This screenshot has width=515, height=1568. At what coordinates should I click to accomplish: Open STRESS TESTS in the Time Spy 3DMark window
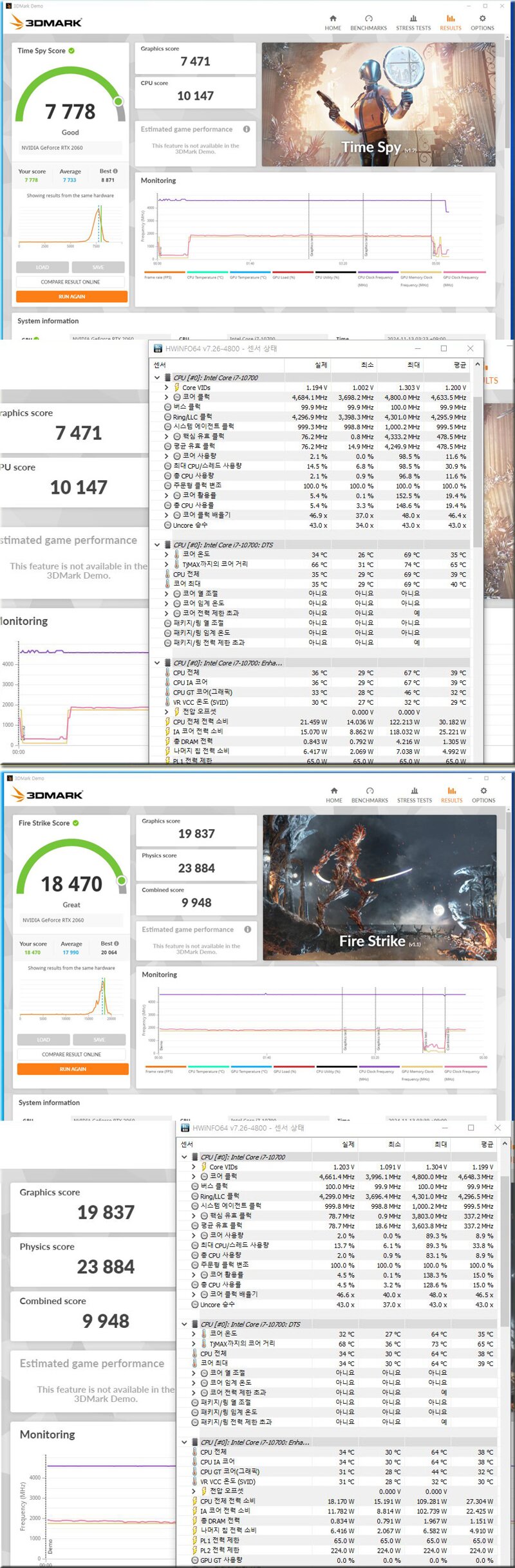(413, 23)
